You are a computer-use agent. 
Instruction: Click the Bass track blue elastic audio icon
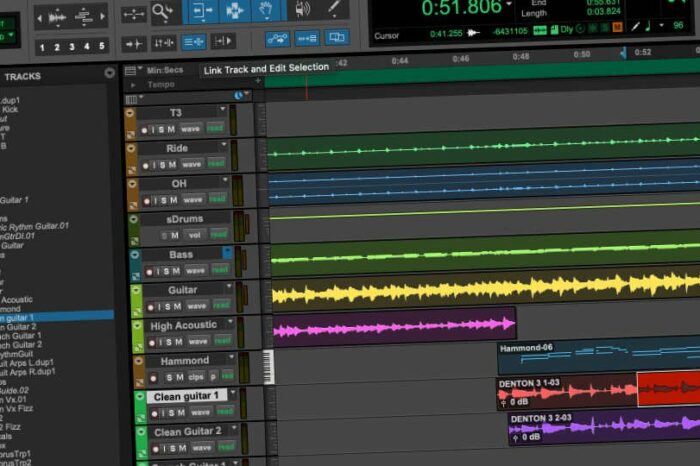pyautogui.click(x=227, y=252)
